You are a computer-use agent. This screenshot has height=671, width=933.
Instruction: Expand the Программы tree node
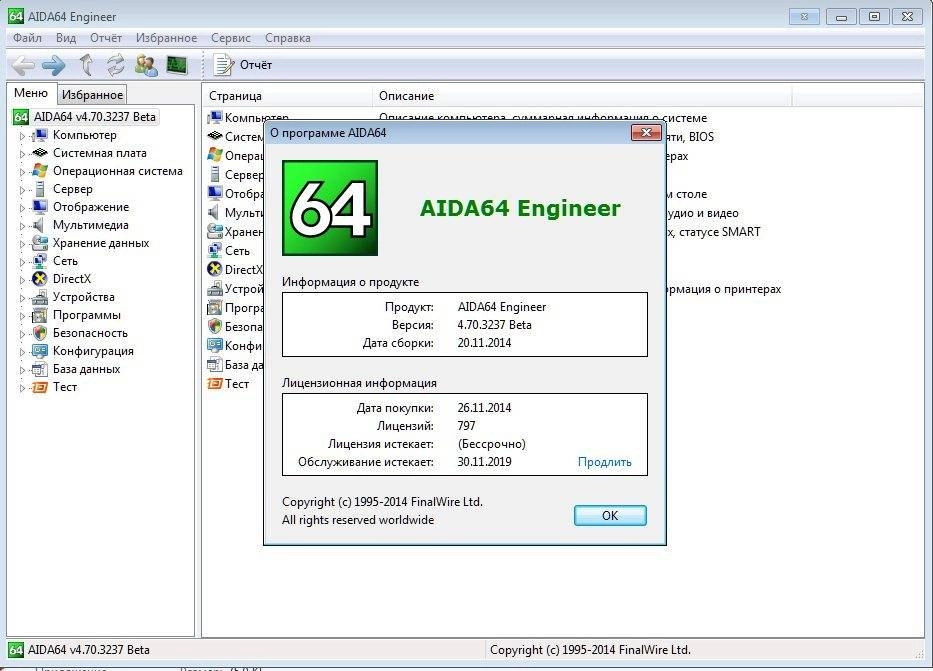pos(23,316)
